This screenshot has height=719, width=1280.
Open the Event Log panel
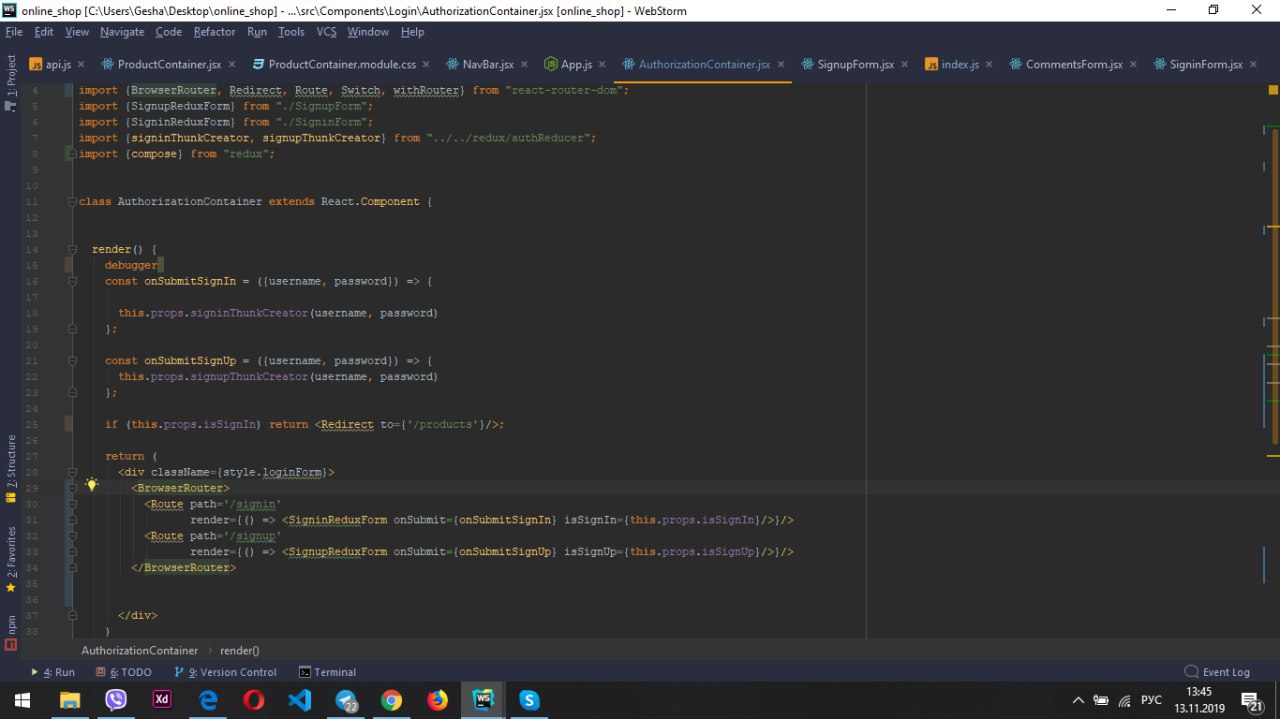pos(1217,672)
